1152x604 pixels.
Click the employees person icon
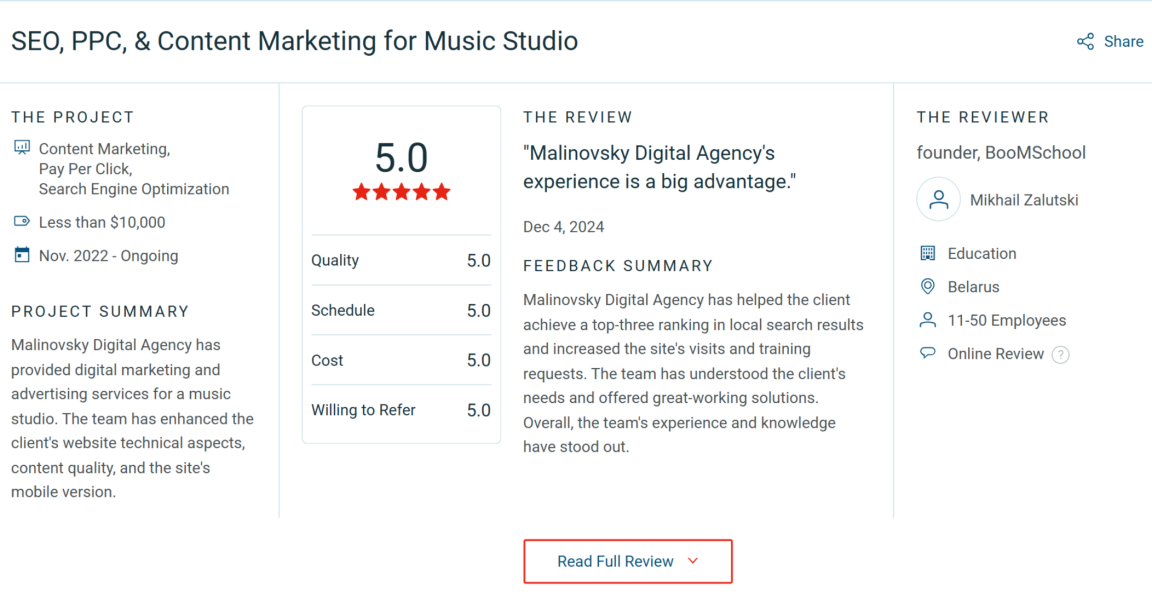point(928,320)
